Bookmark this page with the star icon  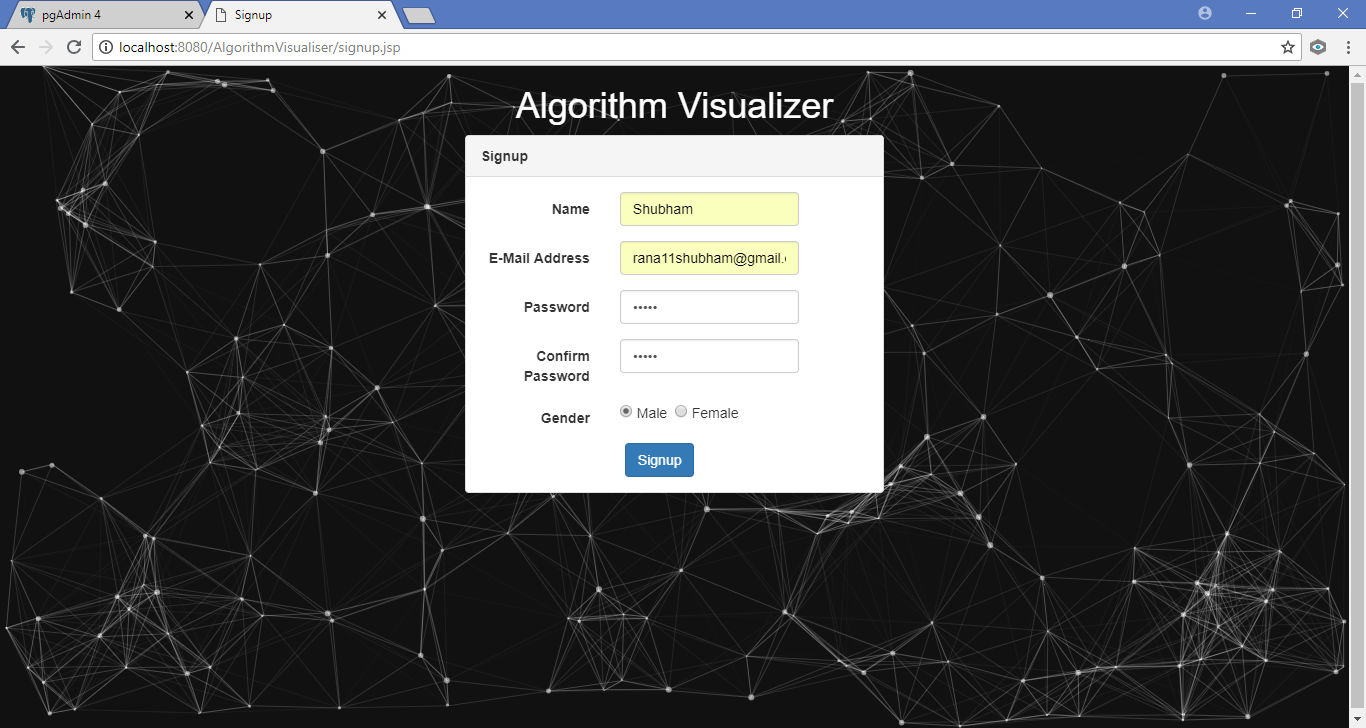1288,47
